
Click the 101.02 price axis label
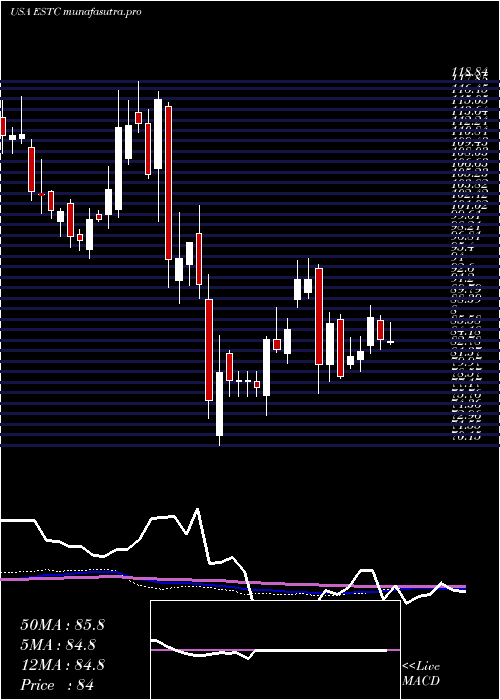point(469,206)
